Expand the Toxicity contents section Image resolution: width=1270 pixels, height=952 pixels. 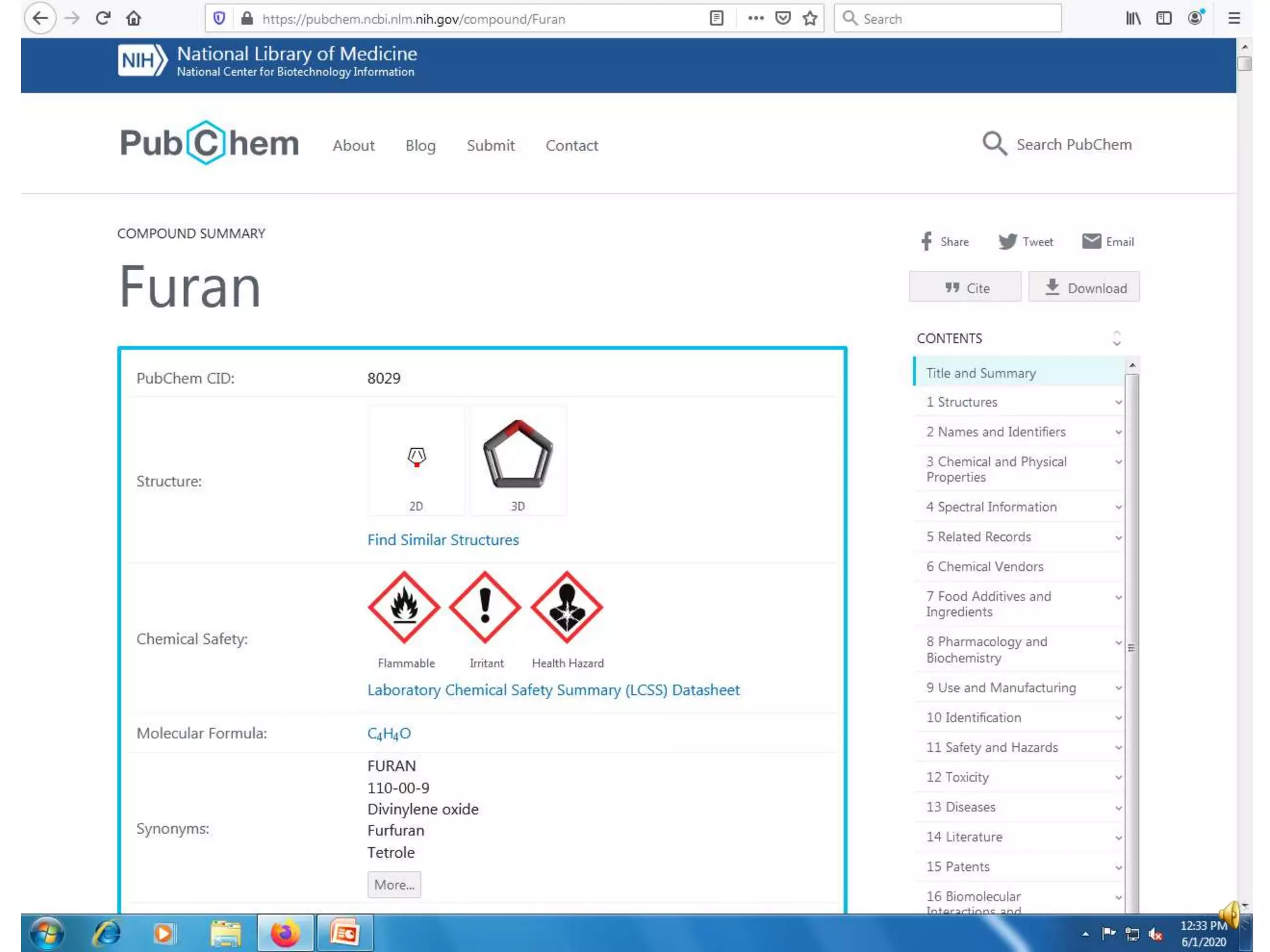[x=1118, y=777]
